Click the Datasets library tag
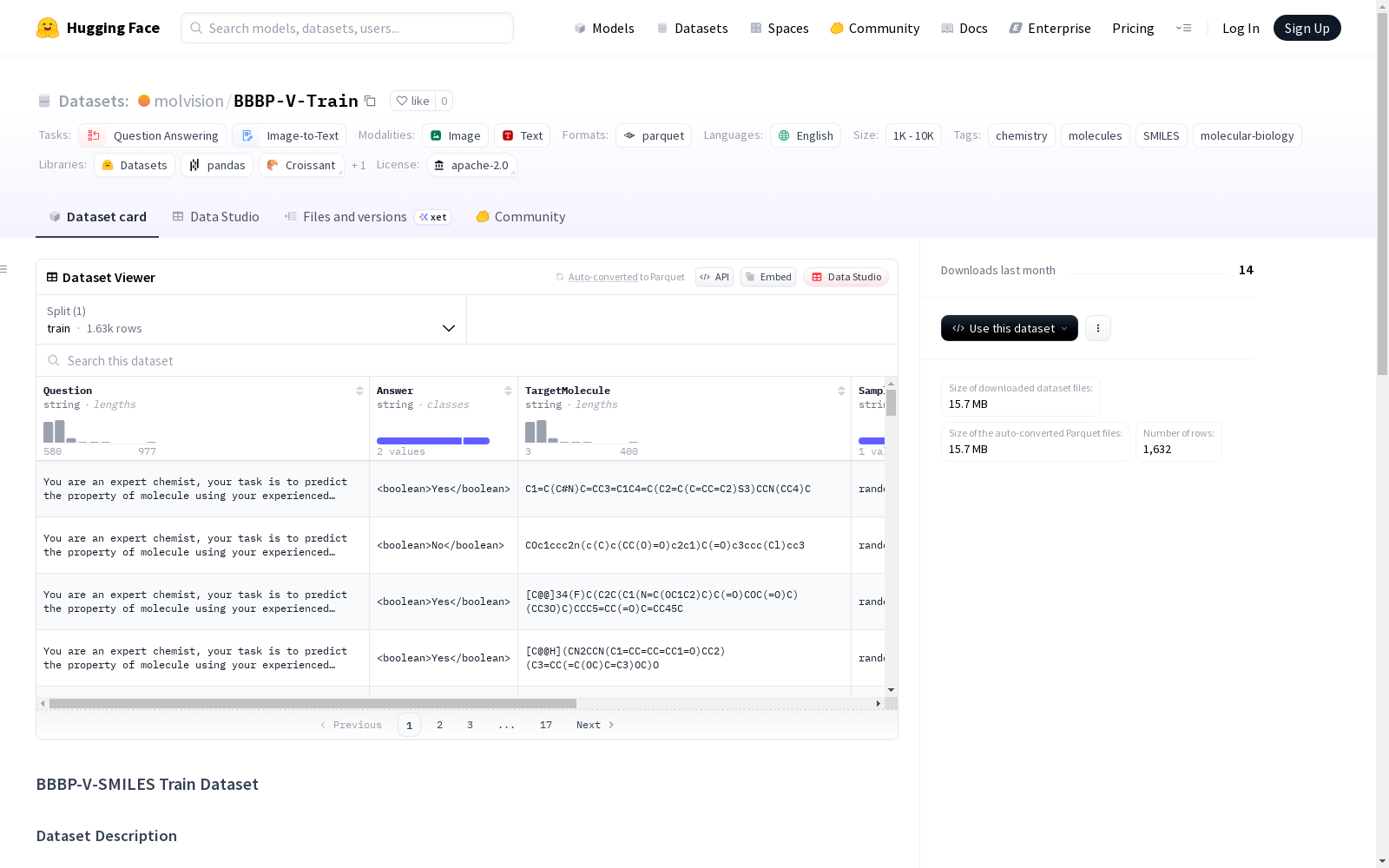 click(135, 165)
